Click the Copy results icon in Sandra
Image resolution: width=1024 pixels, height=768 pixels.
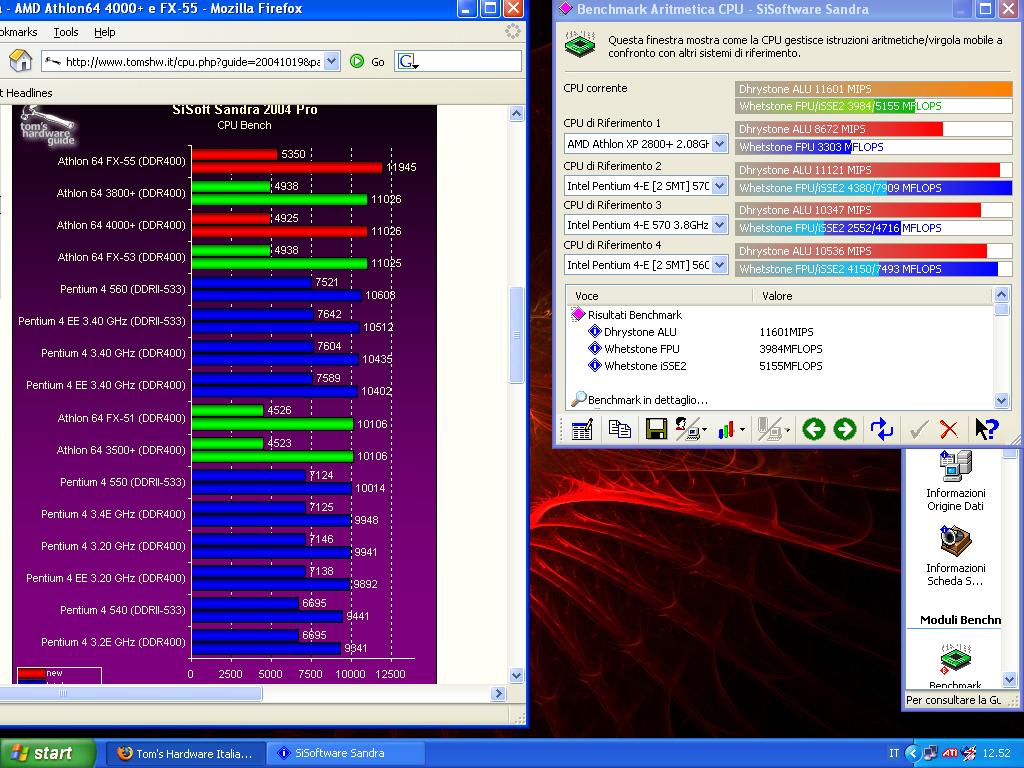tap(619, 429)
